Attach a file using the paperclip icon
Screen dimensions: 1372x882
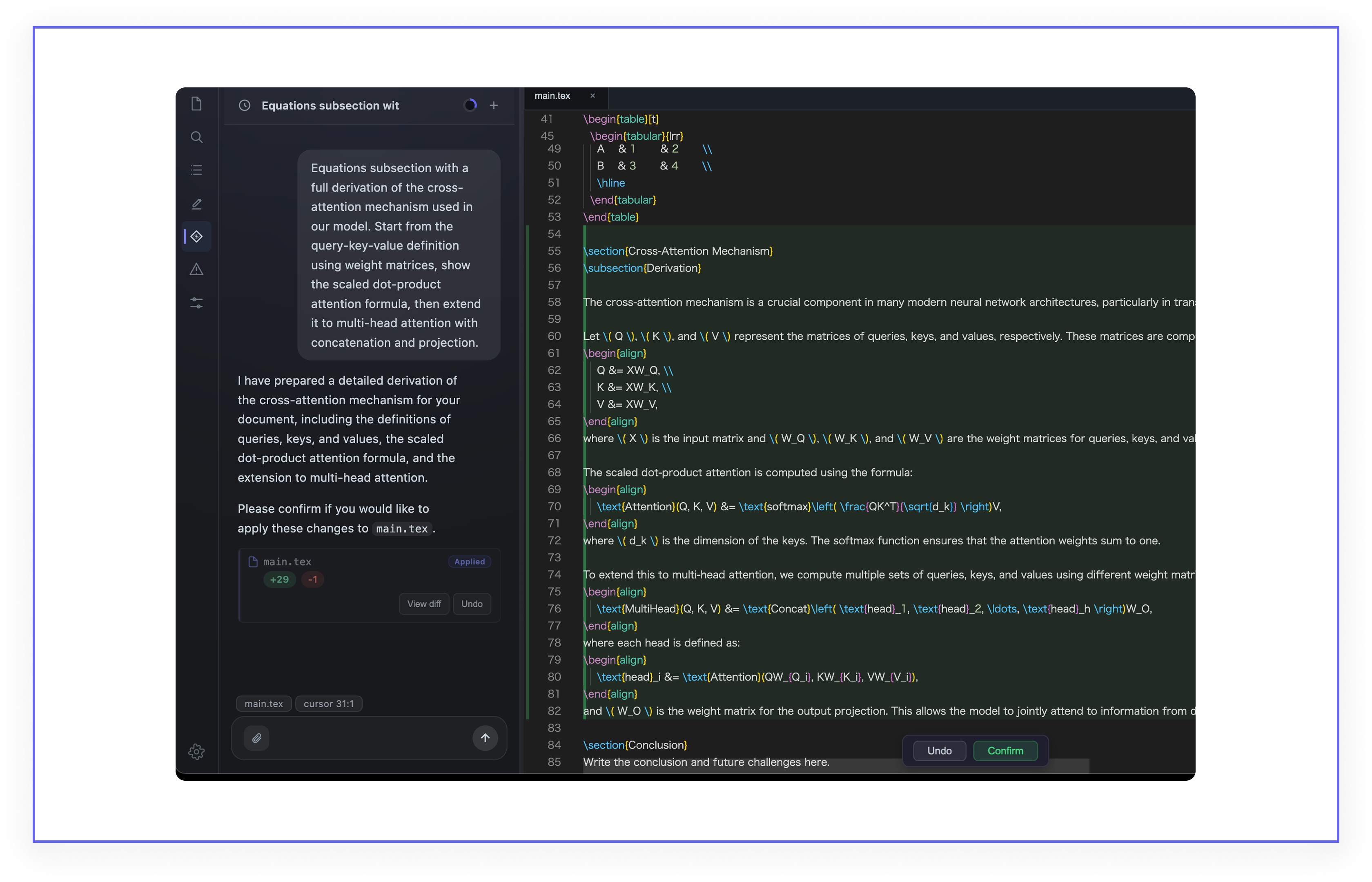(x=256, y=738)
